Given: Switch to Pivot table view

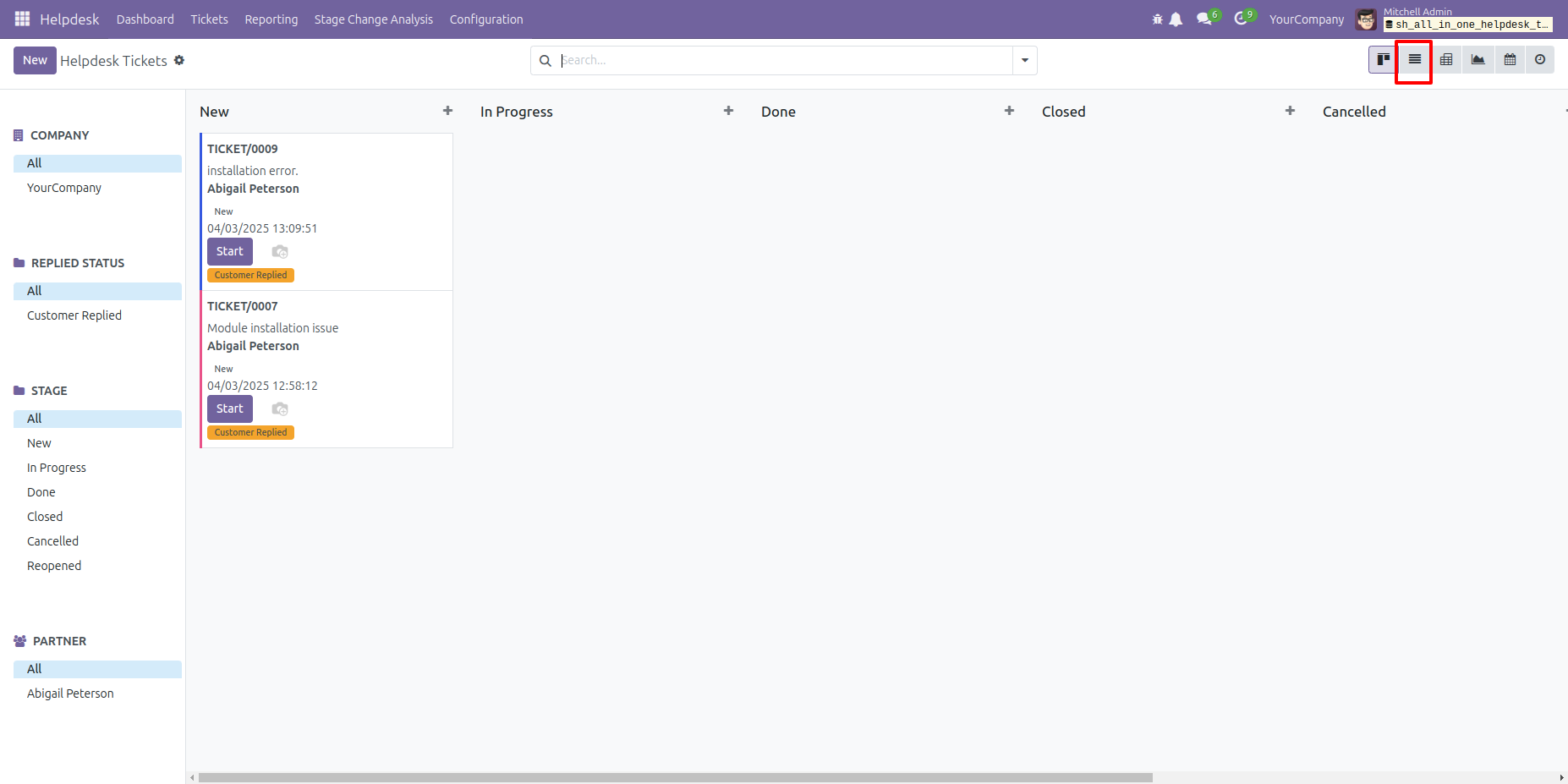Looking at the screenshot, I should point(1446,59).
